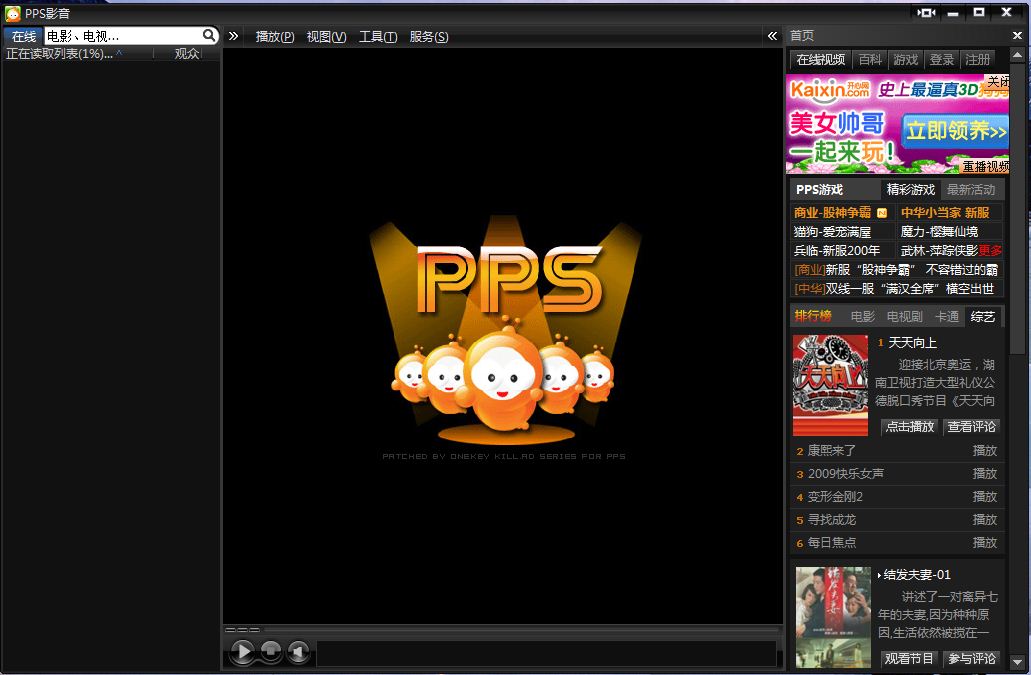Open the 工具(T) menu
The height and width of the screenshot is (675, 1031).
coord(377,37)
